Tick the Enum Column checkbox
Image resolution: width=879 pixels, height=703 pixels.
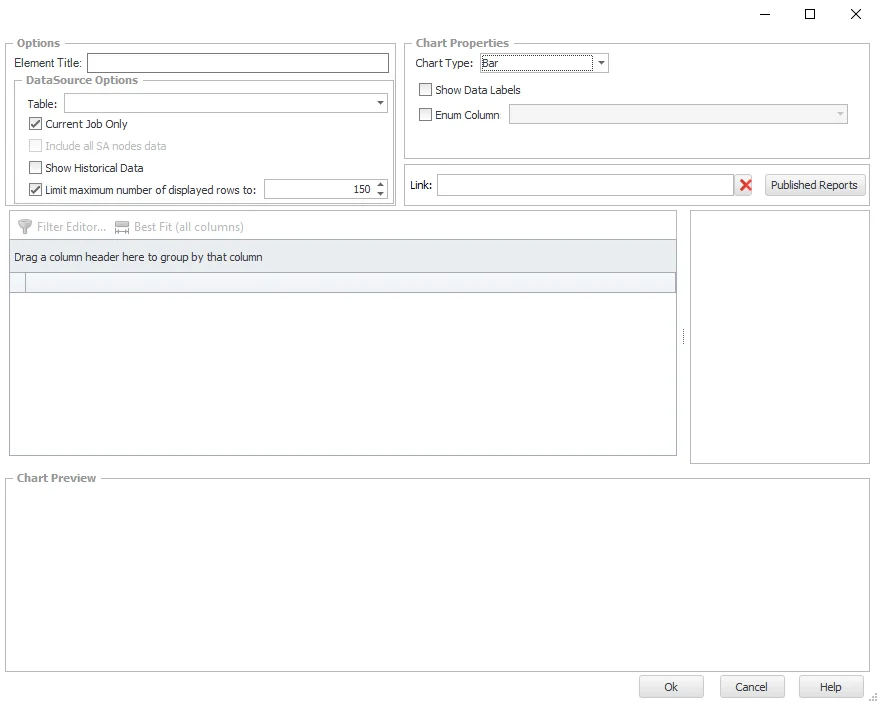[x=425, y=115]
